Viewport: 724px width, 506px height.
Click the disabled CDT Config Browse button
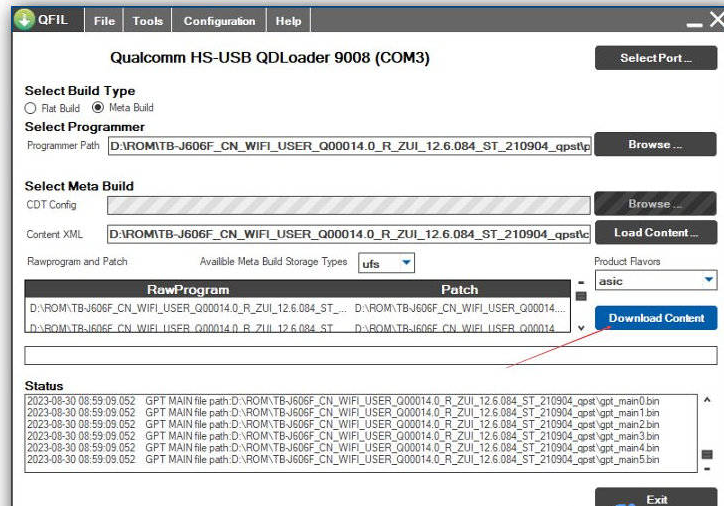[x=655, y=204]
